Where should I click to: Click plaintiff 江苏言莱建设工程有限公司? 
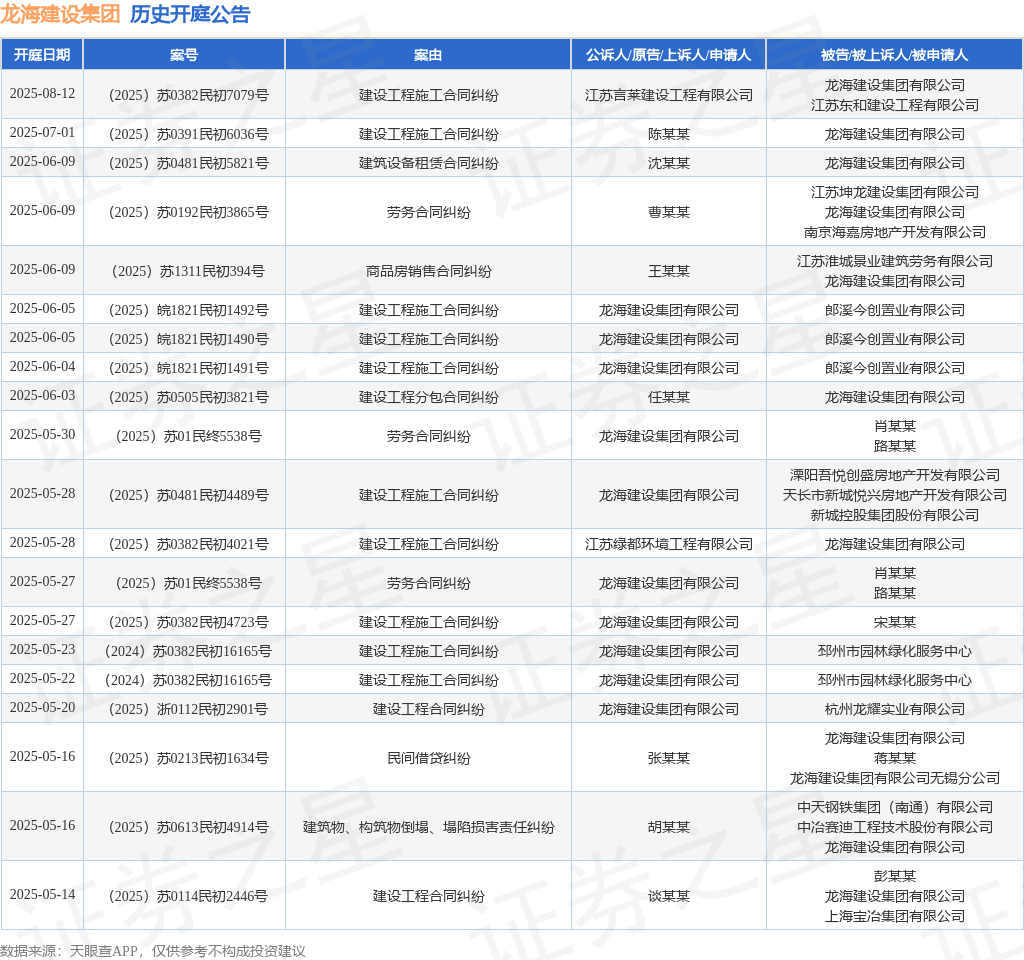point(669,95)
